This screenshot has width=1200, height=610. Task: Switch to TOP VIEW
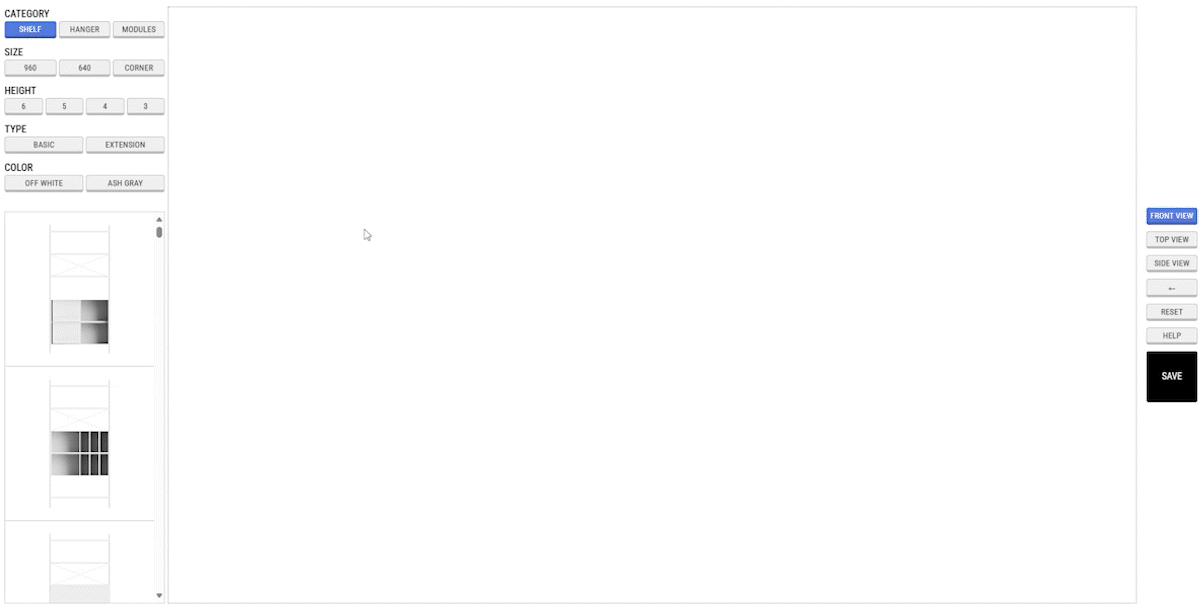pos(1172,240)
